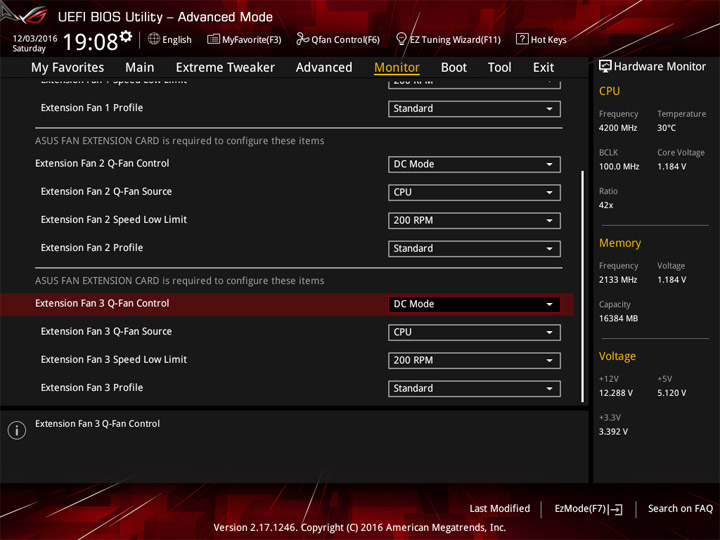Open the Exit tab

(543, 68)
